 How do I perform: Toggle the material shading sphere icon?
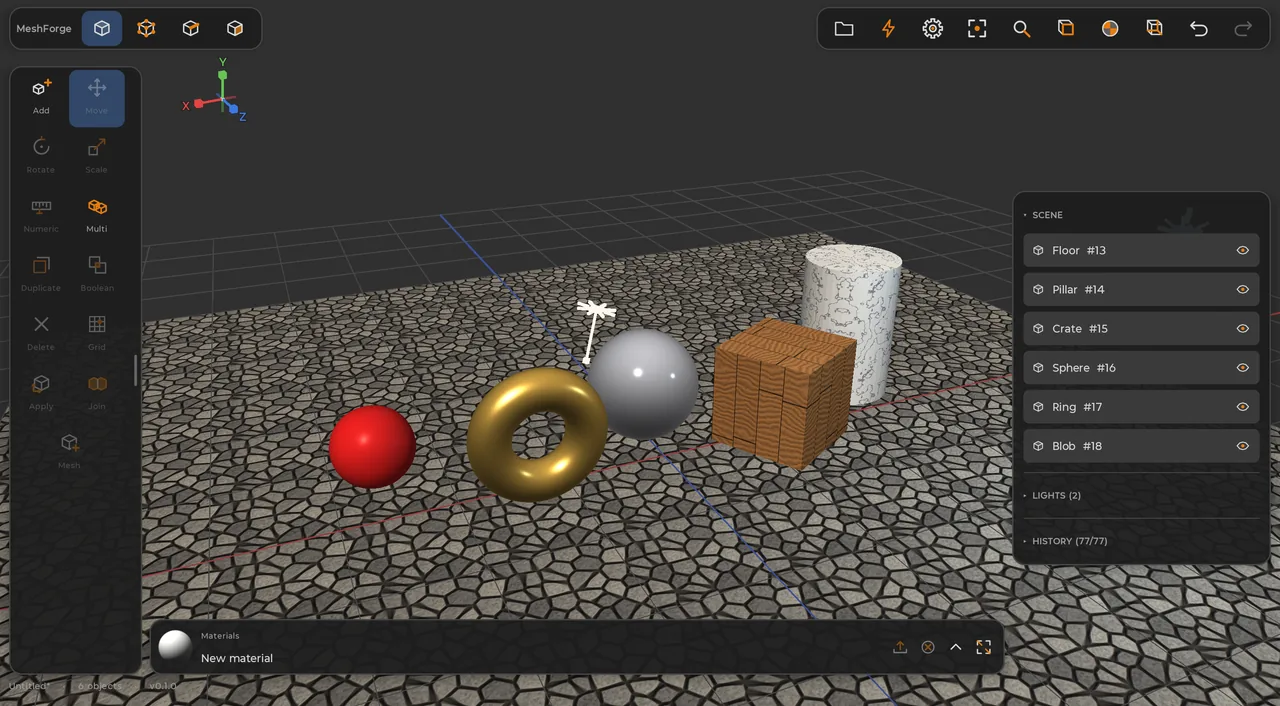1110,29
